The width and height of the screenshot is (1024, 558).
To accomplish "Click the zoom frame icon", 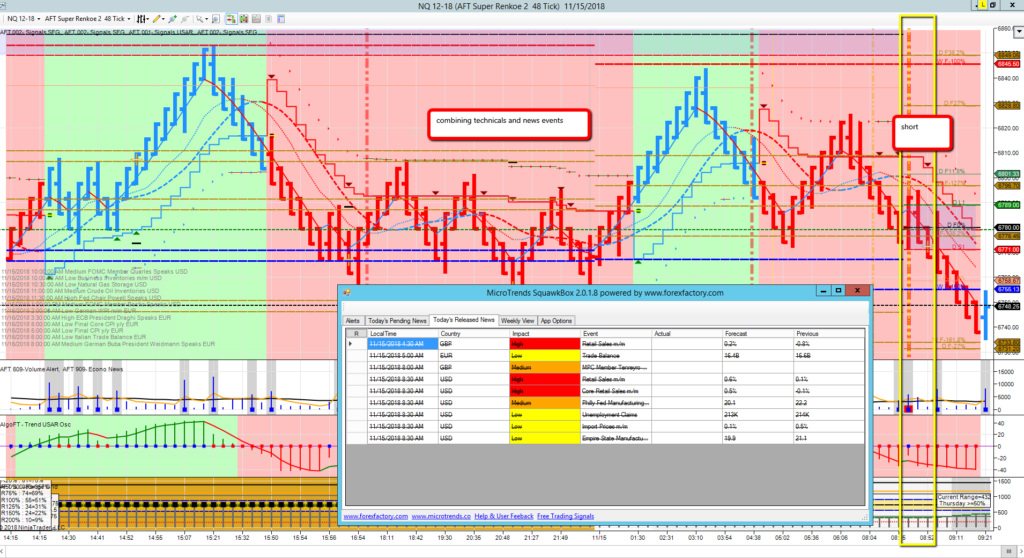I will pyautogui.click(x=216, y=19).
